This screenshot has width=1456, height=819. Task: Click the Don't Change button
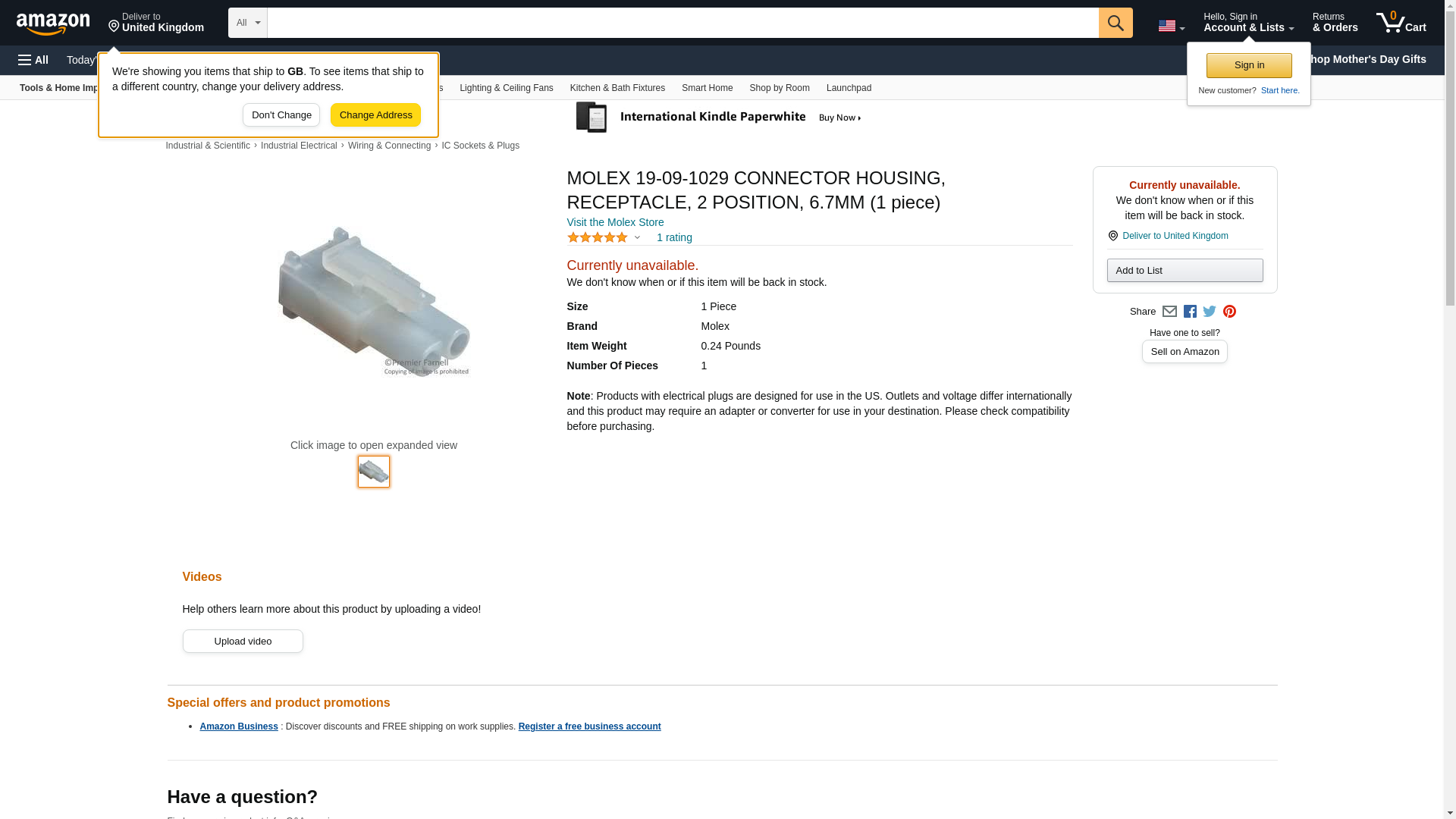(281, 115)
